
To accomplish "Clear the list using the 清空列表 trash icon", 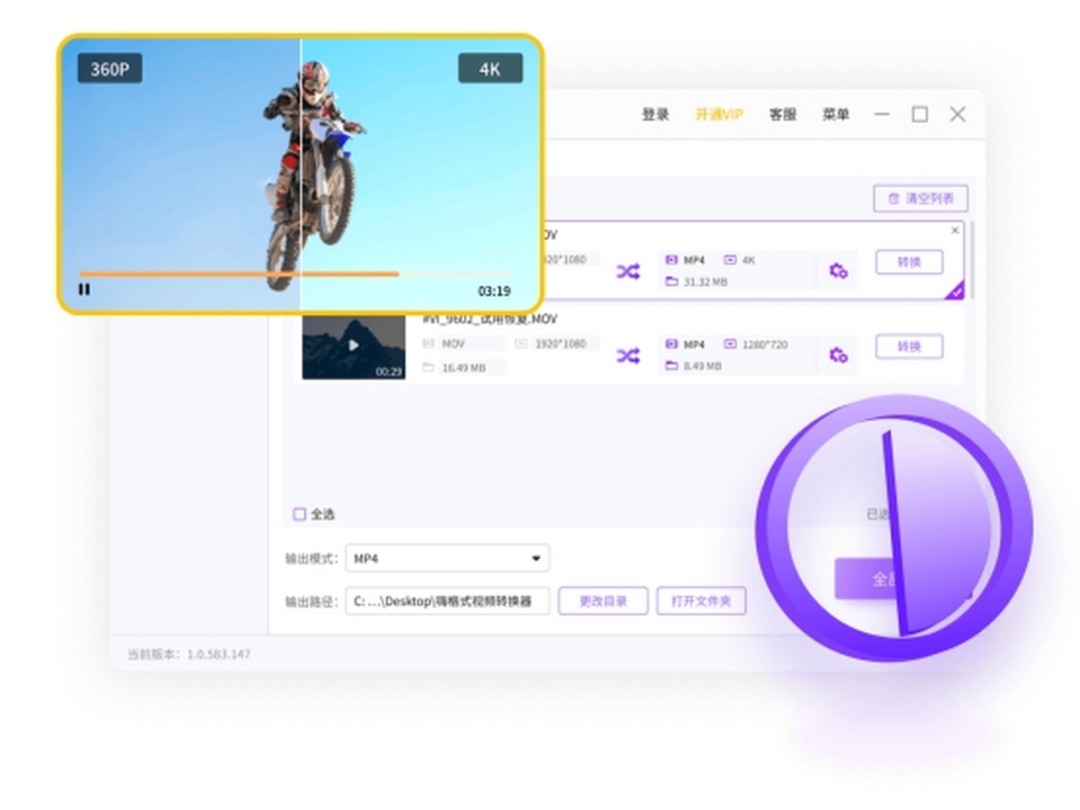I will 922,199.
